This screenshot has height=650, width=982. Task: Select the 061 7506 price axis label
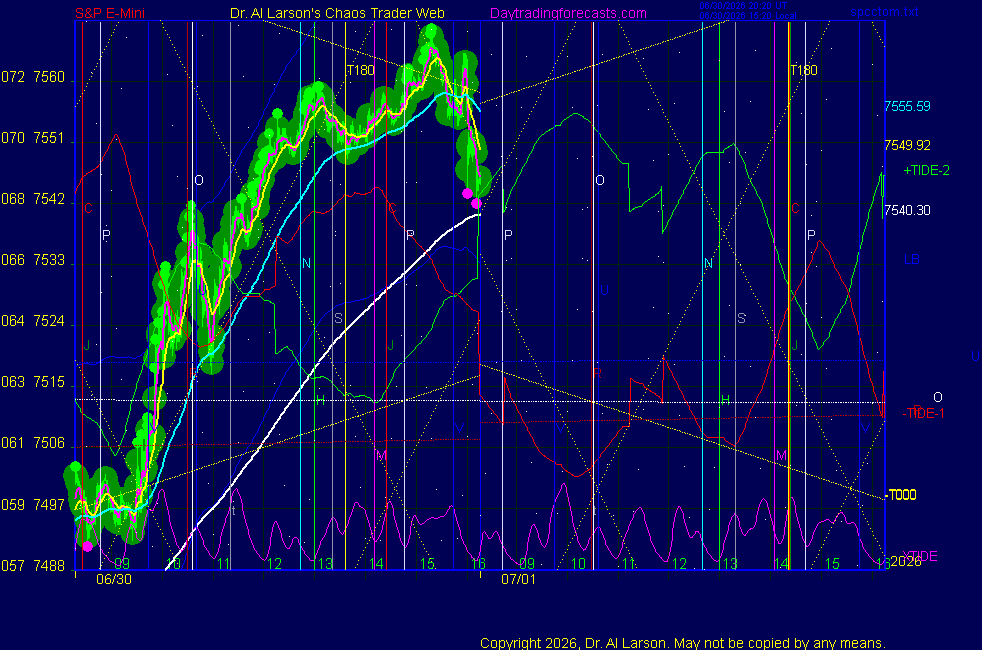pyautogui.click(x=33, y=443)
